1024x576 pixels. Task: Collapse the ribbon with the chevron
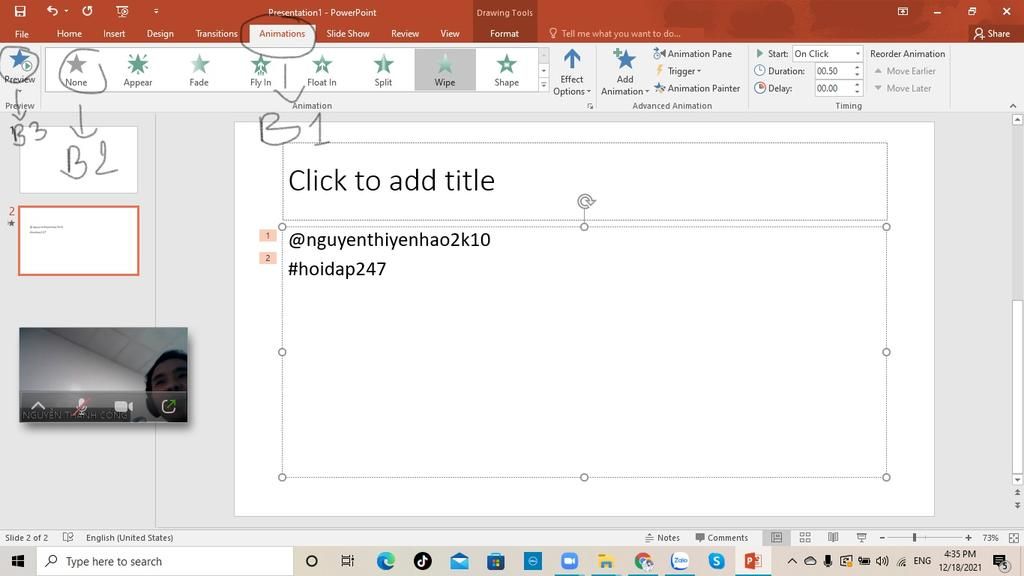click(1013, 106)
